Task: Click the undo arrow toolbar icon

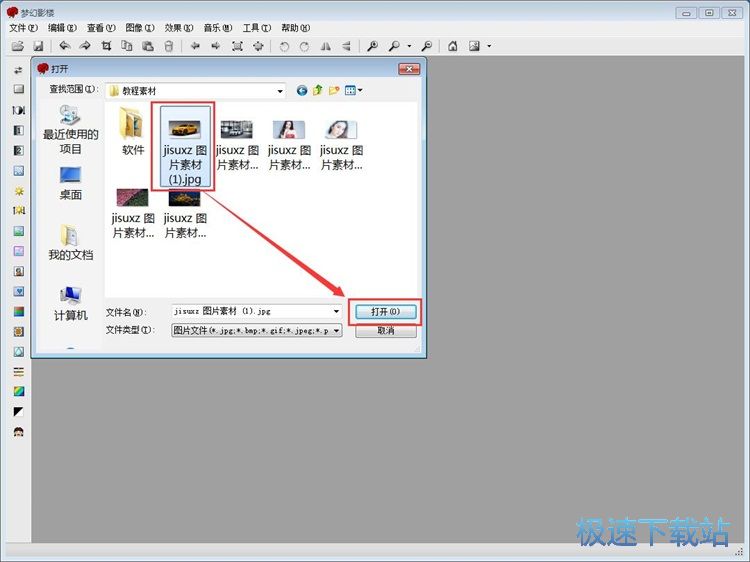Action: 64,46
